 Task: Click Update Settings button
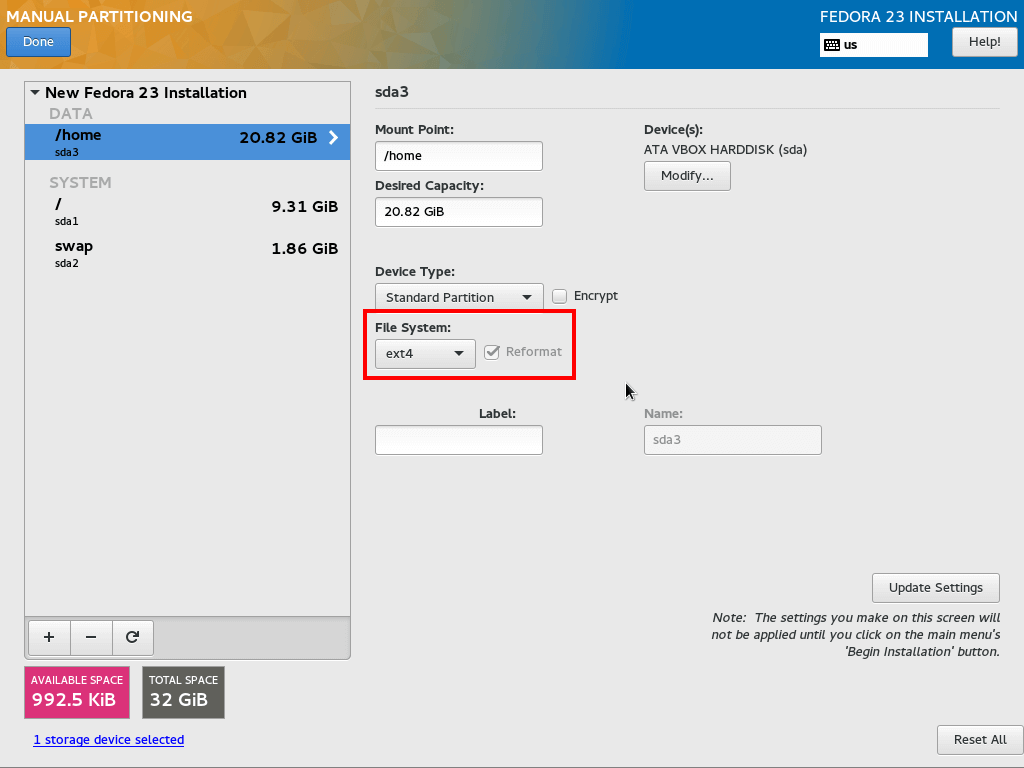click(936, 588)
